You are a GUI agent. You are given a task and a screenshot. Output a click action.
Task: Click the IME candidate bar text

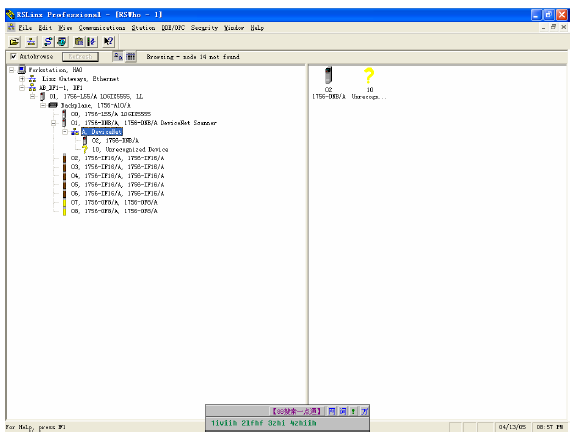(264, 423)
